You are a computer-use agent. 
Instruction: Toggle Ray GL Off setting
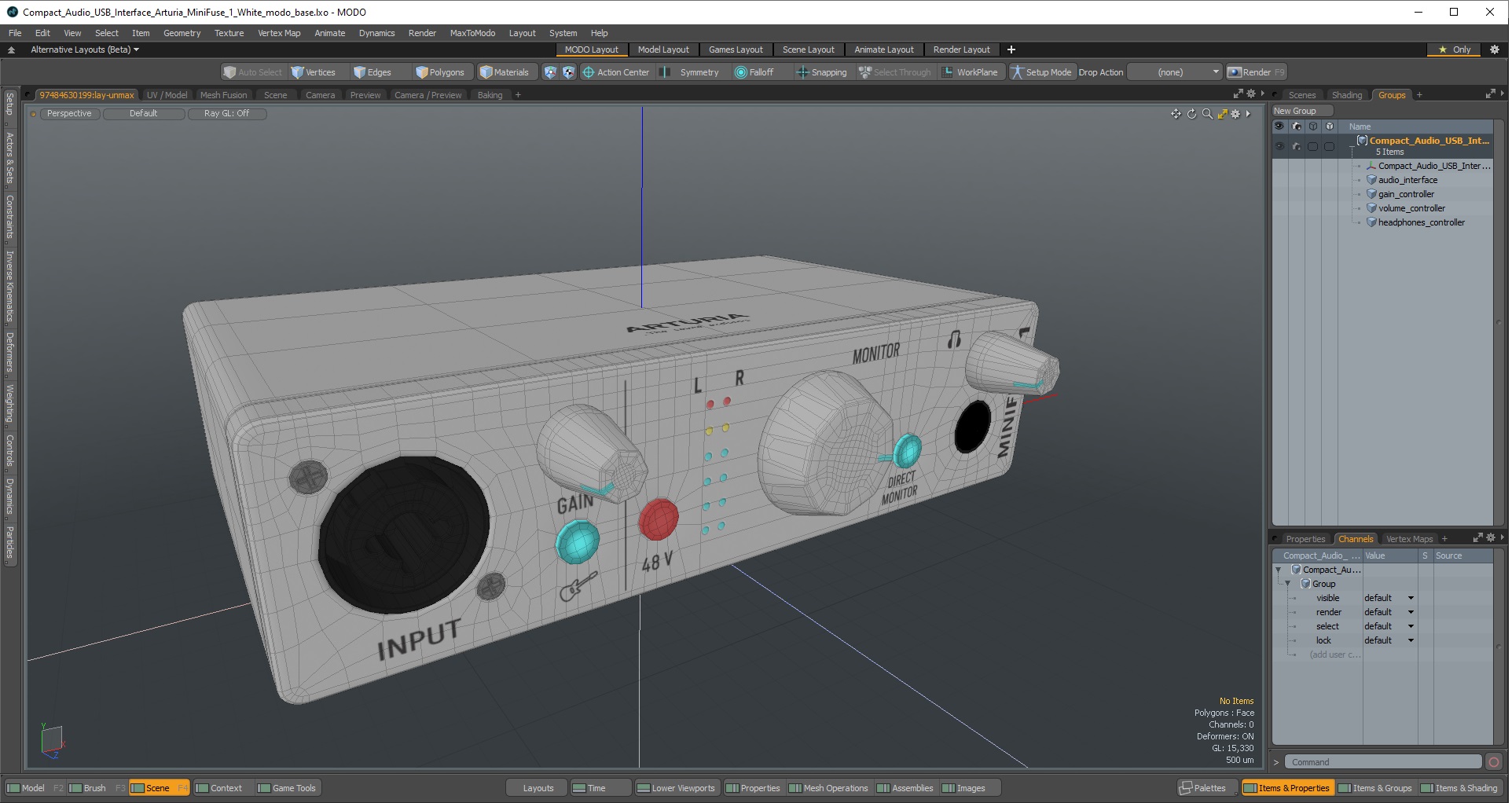[227, 114]
